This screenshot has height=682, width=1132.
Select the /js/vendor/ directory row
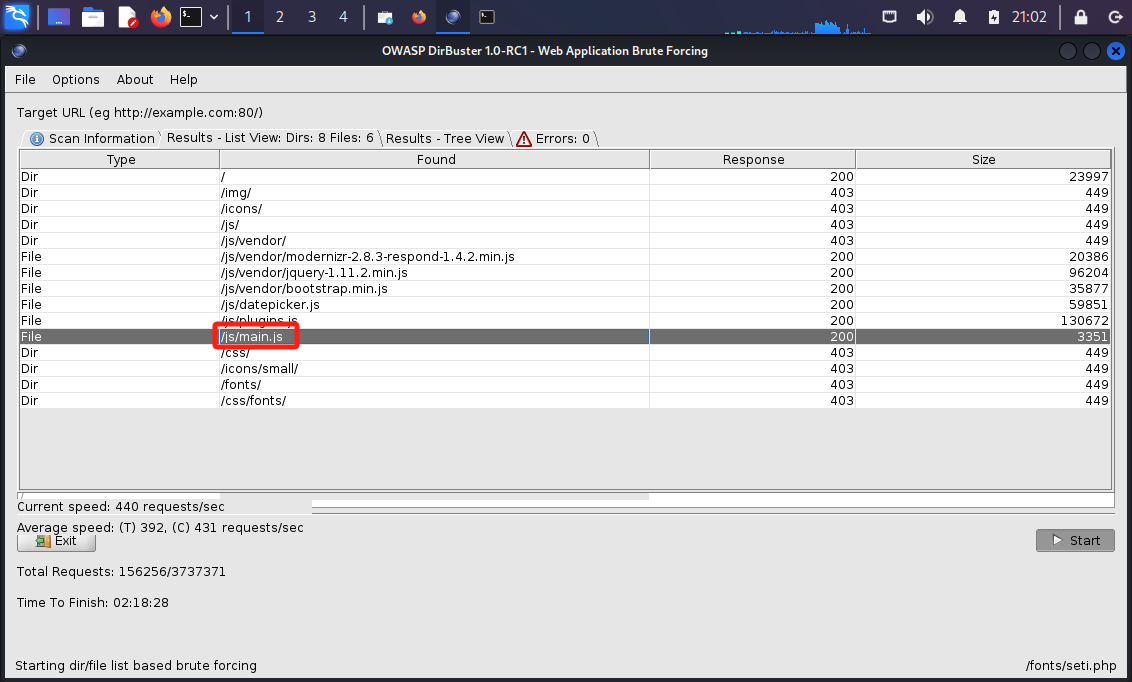(x=565, y=240)
